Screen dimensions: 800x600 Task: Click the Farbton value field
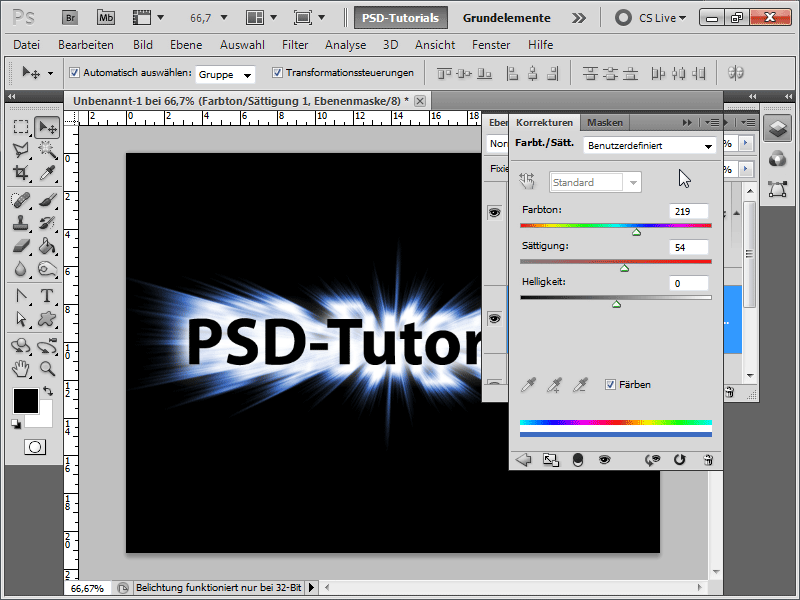pyautogui.click(x=688, y=211)
